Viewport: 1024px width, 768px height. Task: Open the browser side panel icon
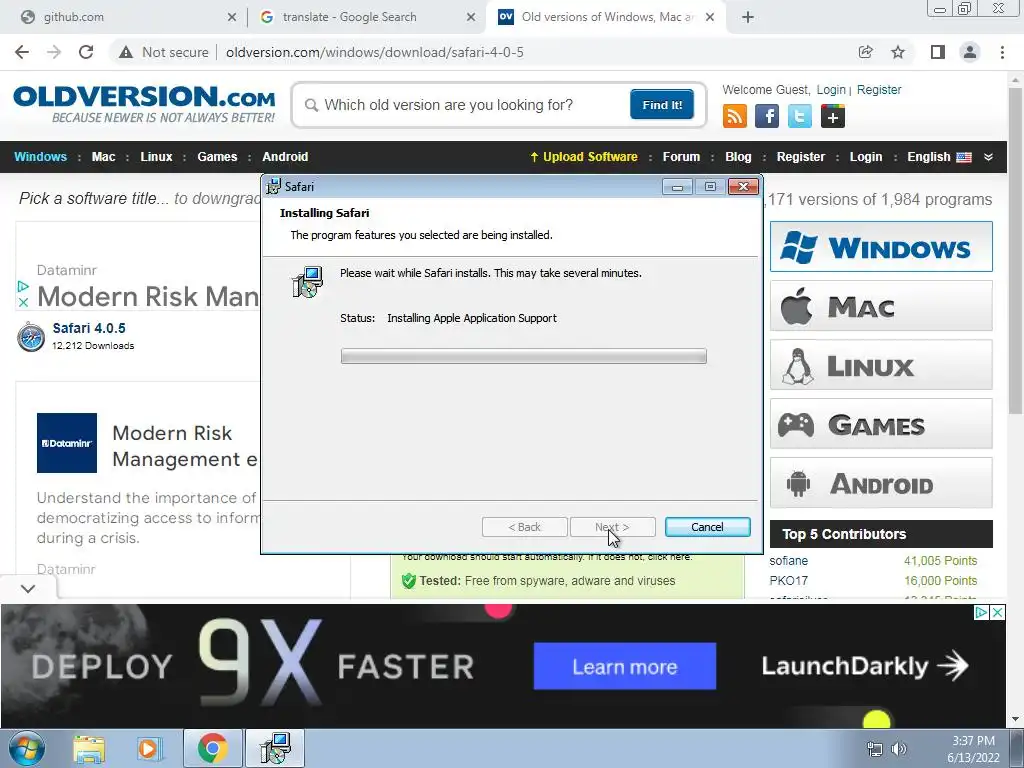[x=938, y=52]
